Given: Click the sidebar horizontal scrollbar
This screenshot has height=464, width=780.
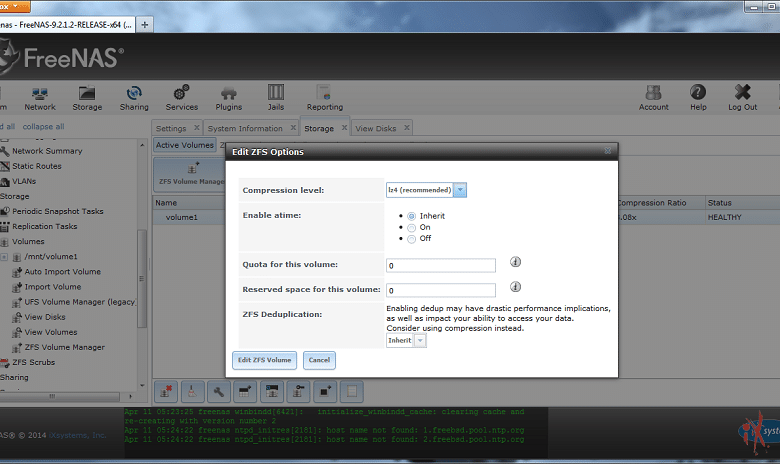Looking at the screenshot, I should [x=60, y=396].
